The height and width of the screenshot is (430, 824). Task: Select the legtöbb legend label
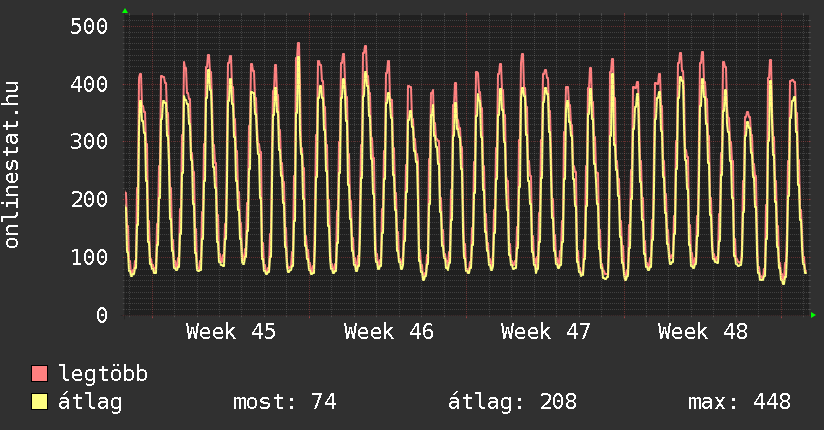103,374
